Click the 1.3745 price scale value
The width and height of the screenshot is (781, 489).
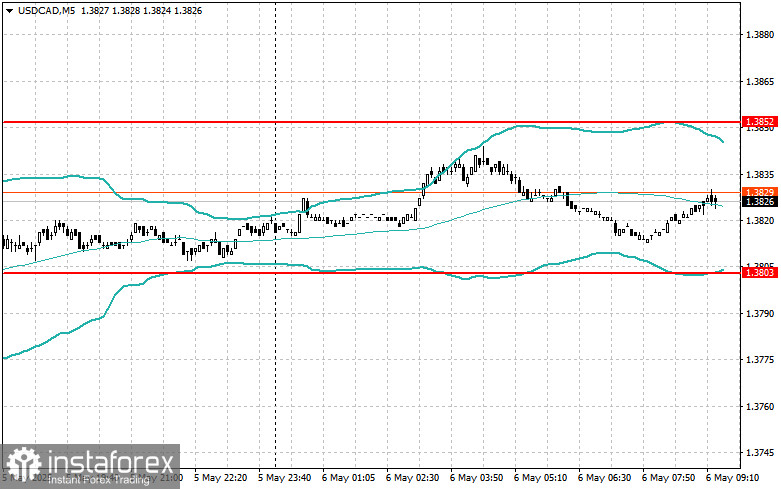760,453
